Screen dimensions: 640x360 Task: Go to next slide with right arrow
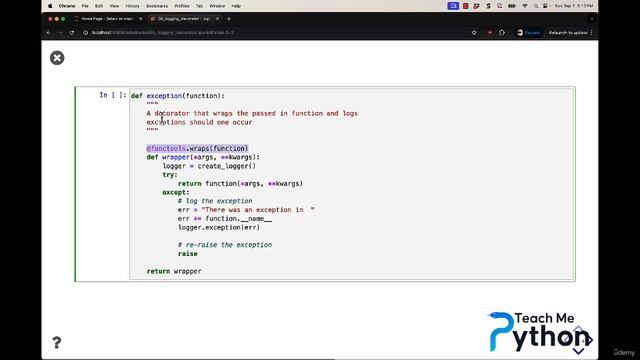coord(589,340)
